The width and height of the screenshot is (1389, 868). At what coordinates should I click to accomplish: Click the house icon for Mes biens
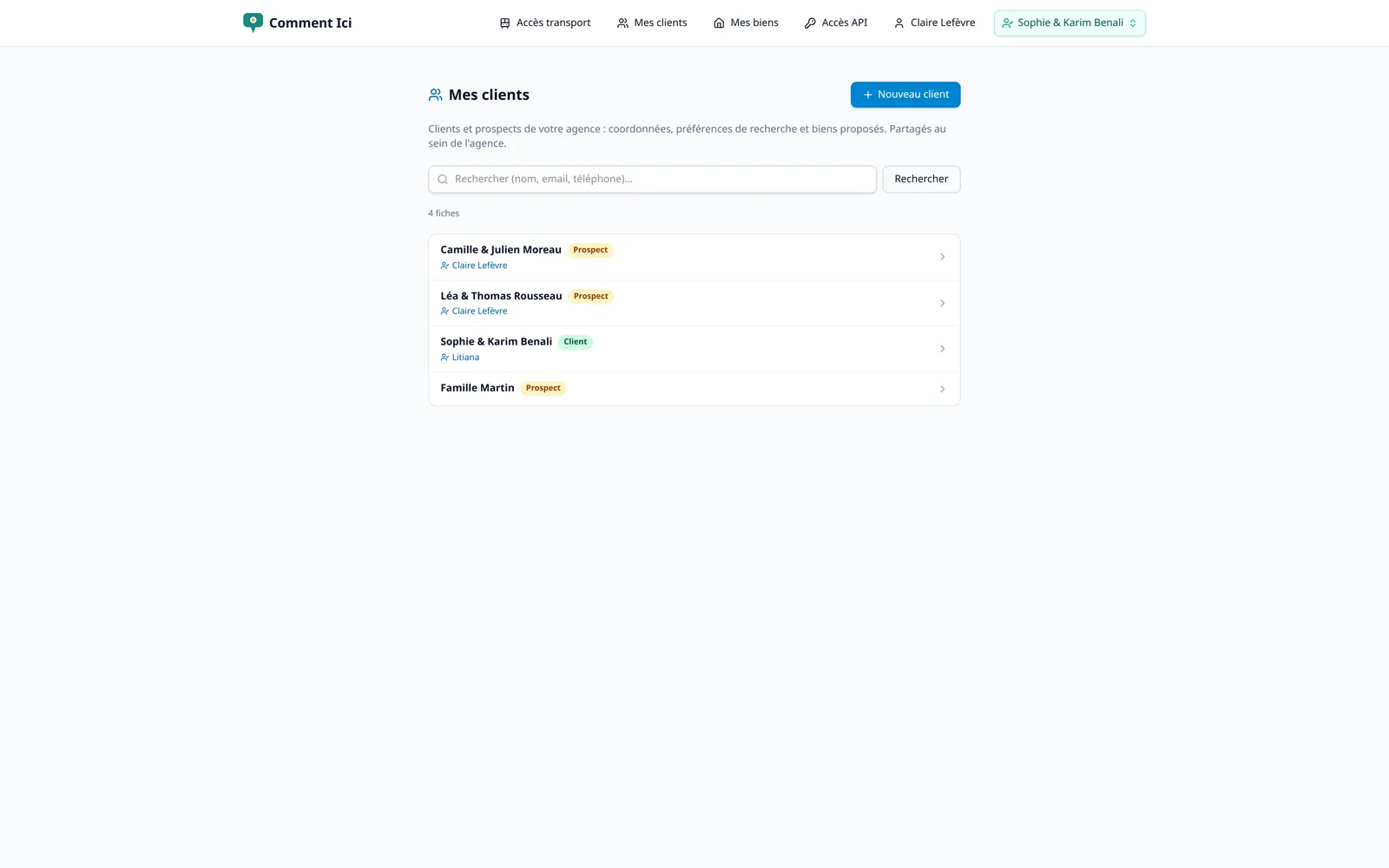[x=719, y=23]
